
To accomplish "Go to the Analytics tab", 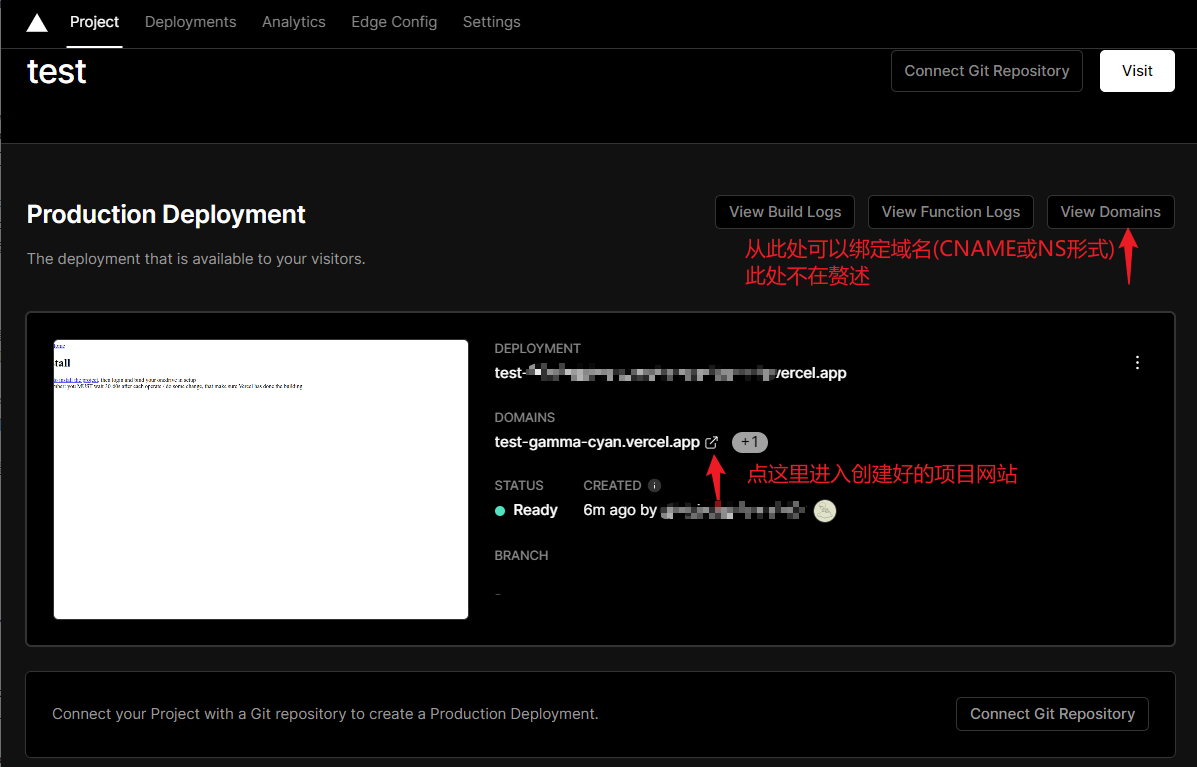I will [293, 22].
